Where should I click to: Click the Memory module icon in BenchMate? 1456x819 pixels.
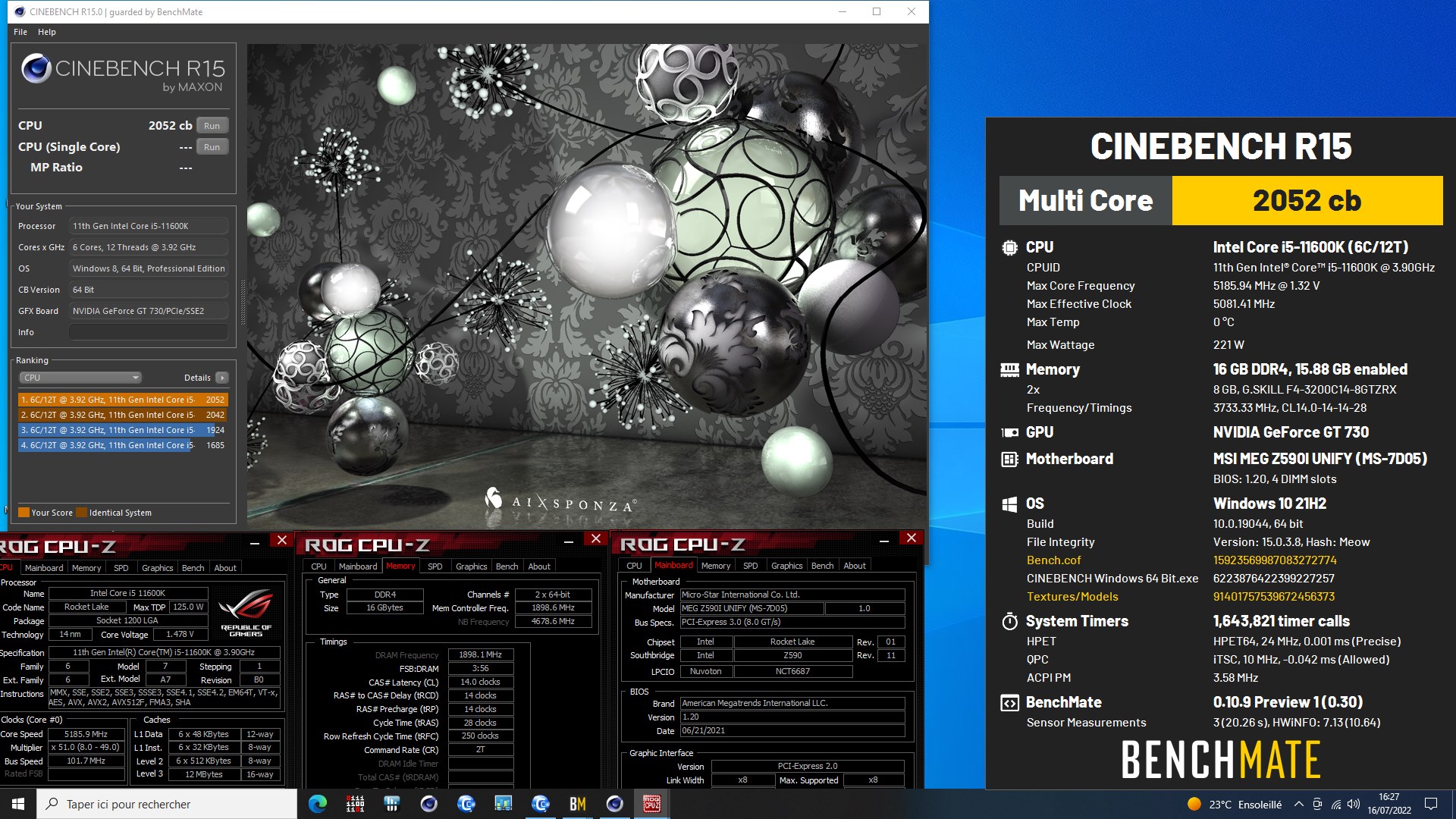tap(1009, 369)
